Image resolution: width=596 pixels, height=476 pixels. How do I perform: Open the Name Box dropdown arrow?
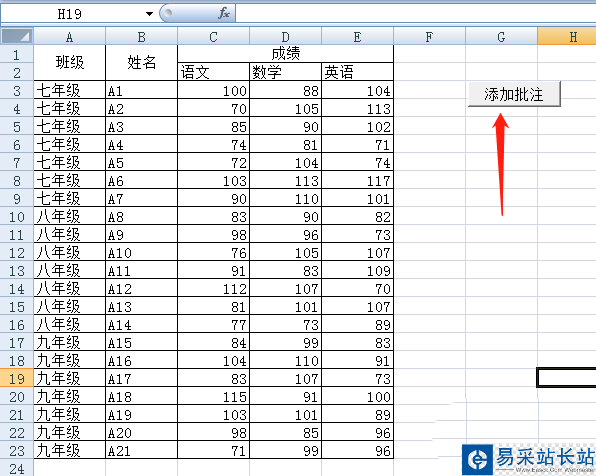point(149,14)
